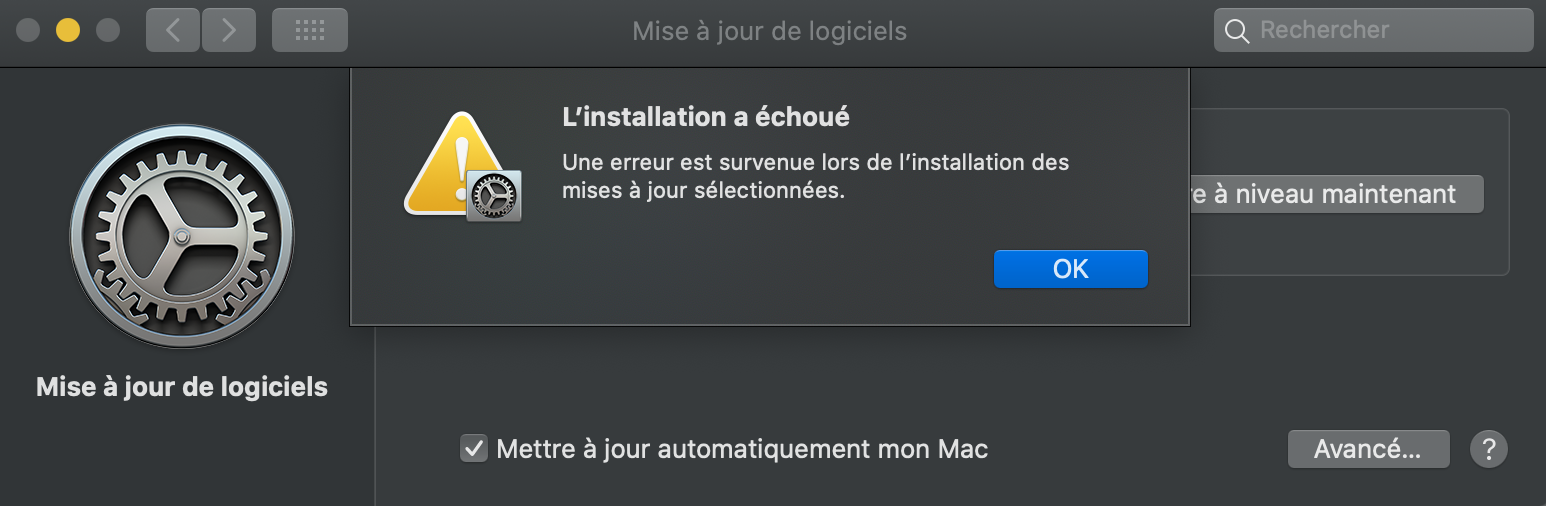Click the 'L'installation a échoué' heading
Screen dimensions: 1546x506
tap(706, 117)
